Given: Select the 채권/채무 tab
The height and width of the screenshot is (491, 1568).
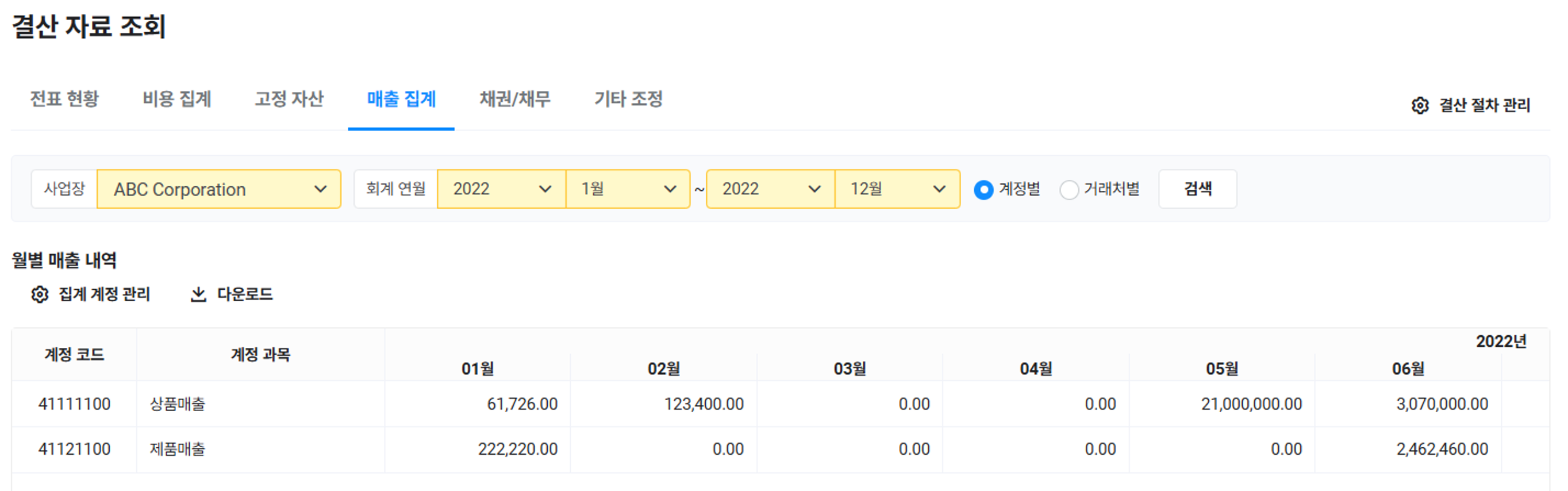Looking at the screenshot, I should [x=515, y=99].
